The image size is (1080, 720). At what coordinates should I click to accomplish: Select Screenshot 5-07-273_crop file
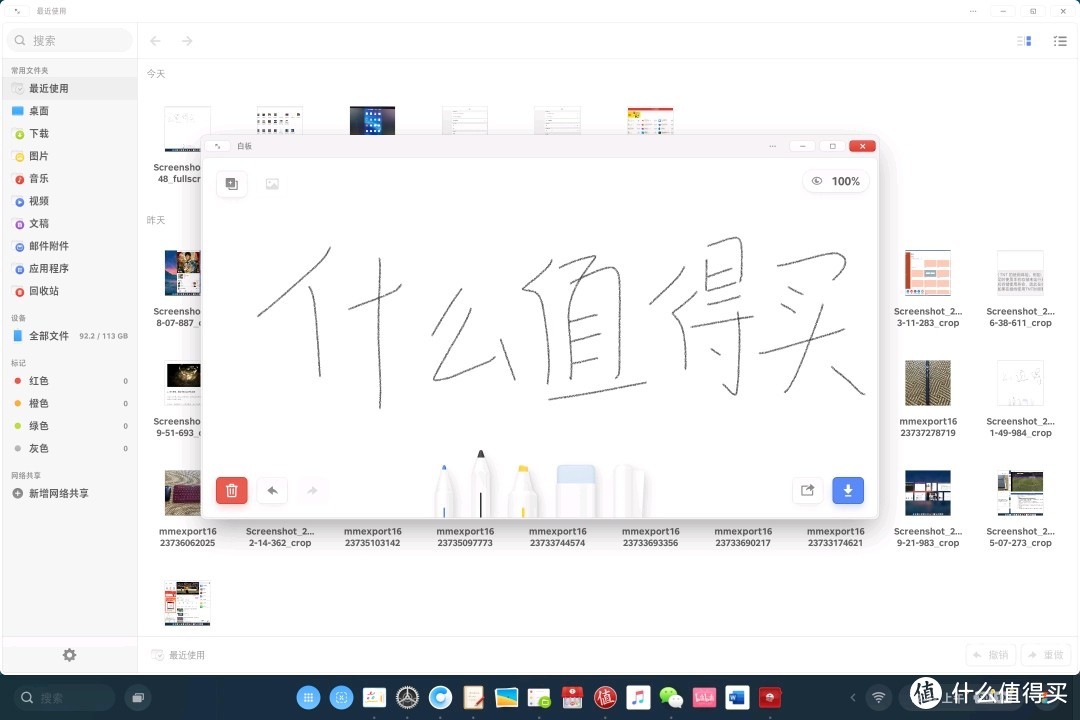[x=1020, y=508]
